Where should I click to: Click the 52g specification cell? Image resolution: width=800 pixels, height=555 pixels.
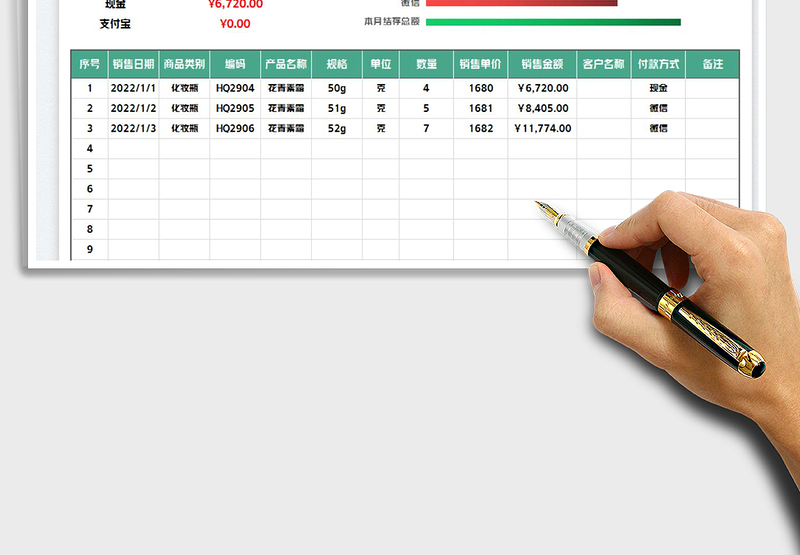(x=336, y=128)
